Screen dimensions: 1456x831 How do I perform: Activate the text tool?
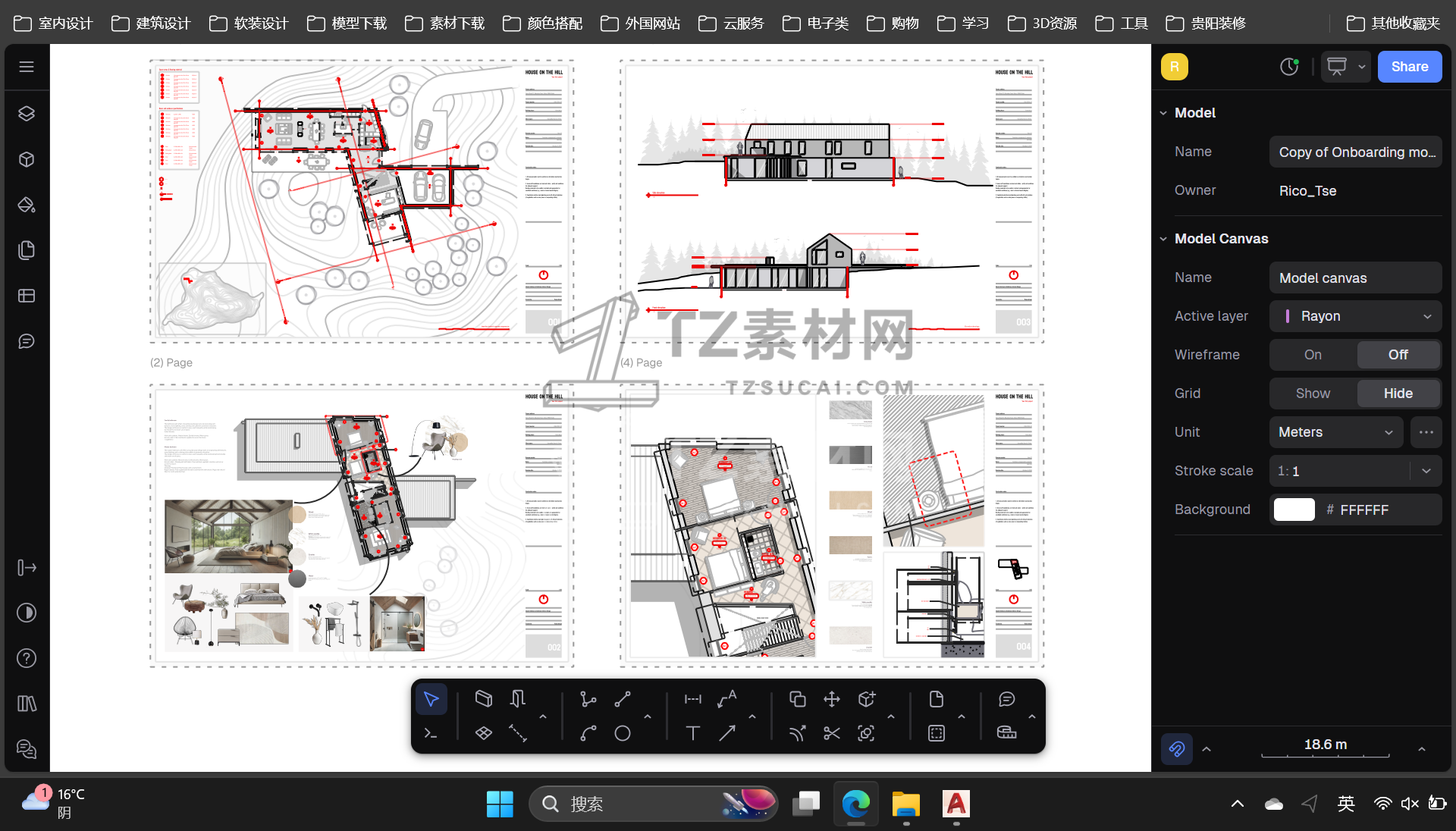692,733
